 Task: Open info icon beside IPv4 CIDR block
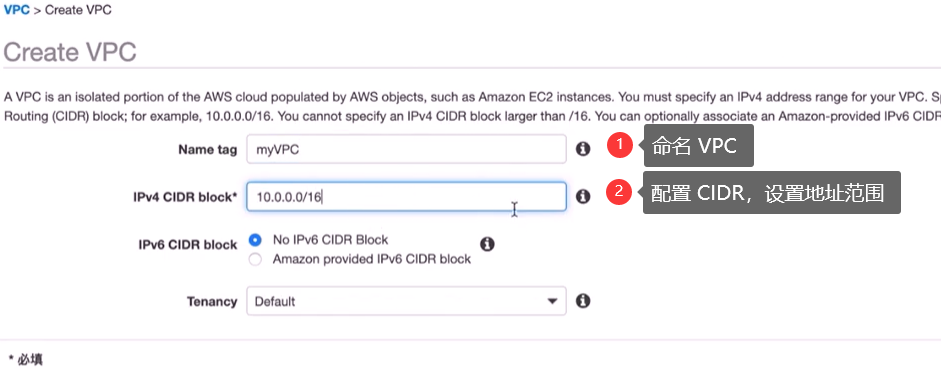point(583,196)
